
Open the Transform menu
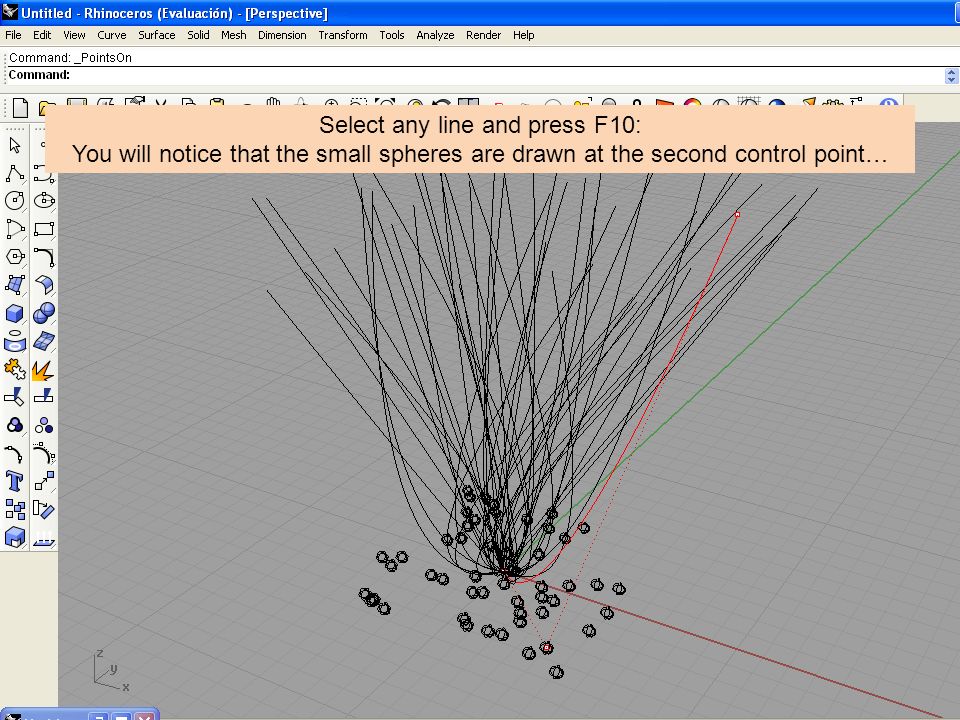coord(343,35)
